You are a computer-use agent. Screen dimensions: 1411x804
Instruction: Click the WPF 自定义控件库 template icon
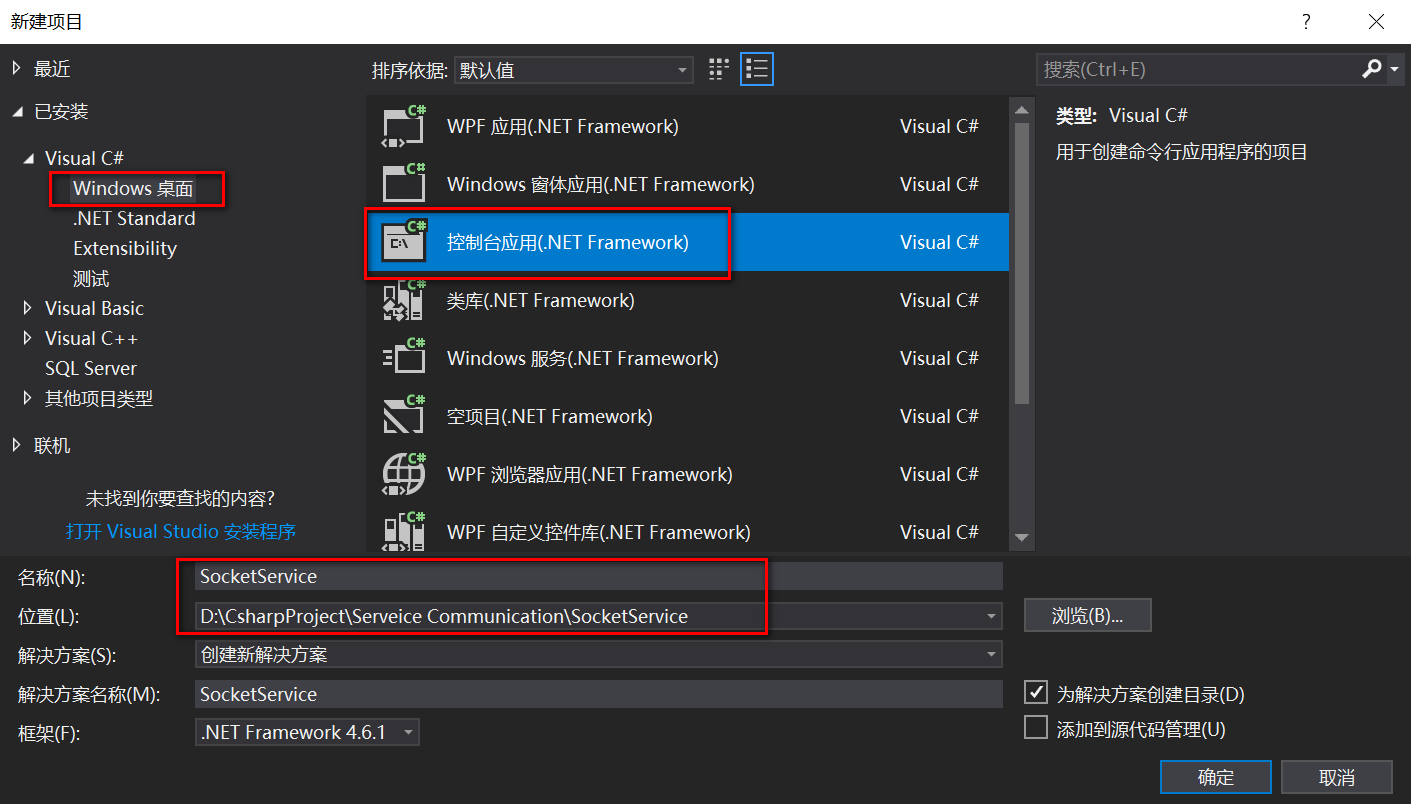[x=405, y=531]
